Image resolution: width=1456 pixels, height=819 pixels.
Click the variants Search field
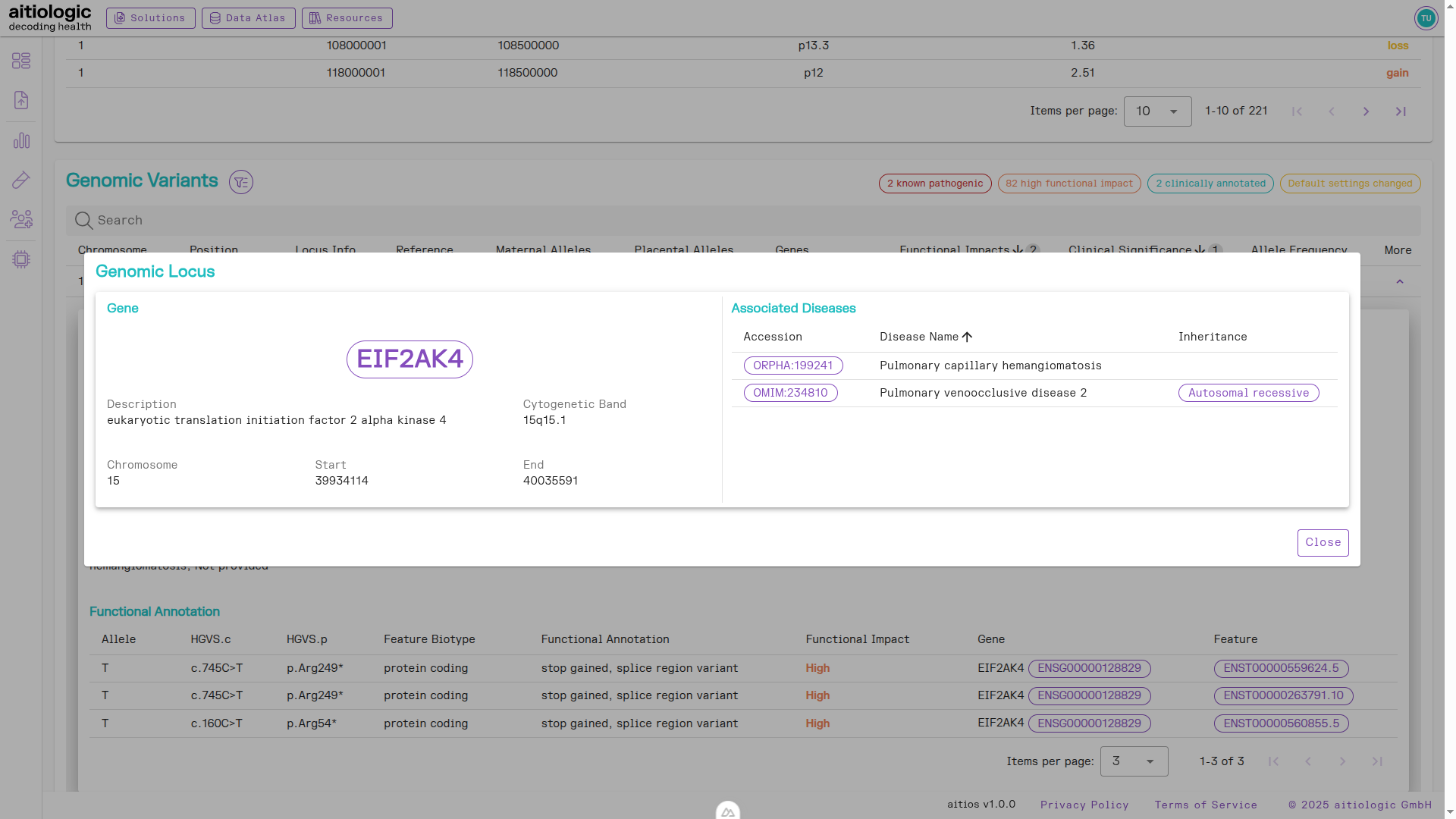coord(743,221)
